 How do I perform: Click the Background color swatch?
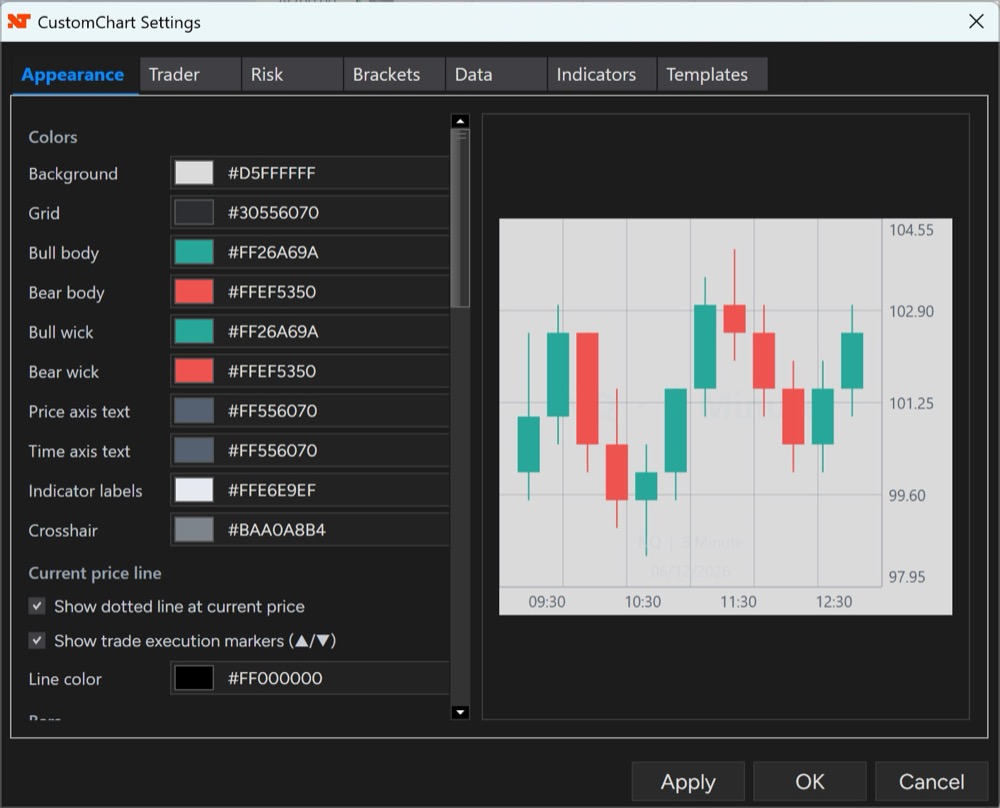click(x=194, y=173)
